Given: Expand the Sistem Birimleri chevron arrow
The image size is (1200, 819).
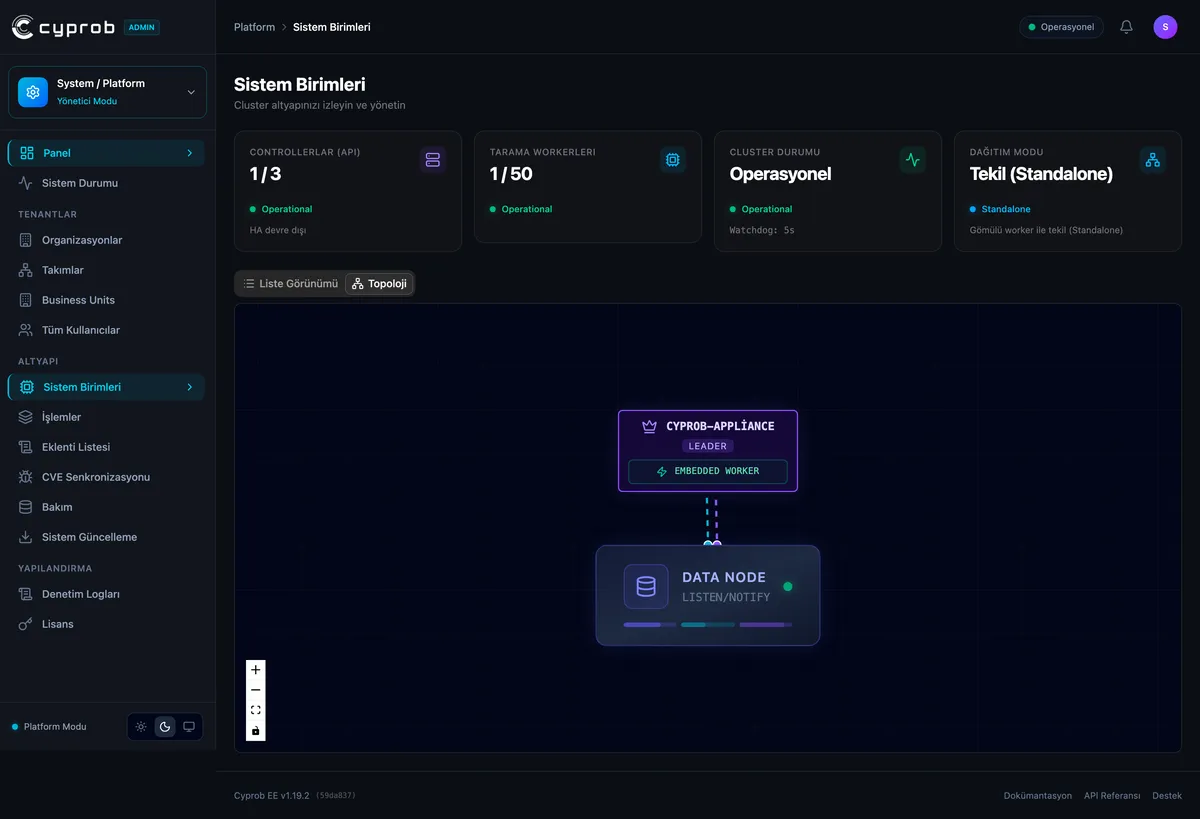Looking at the screenshot, I should tap(190, 387).
